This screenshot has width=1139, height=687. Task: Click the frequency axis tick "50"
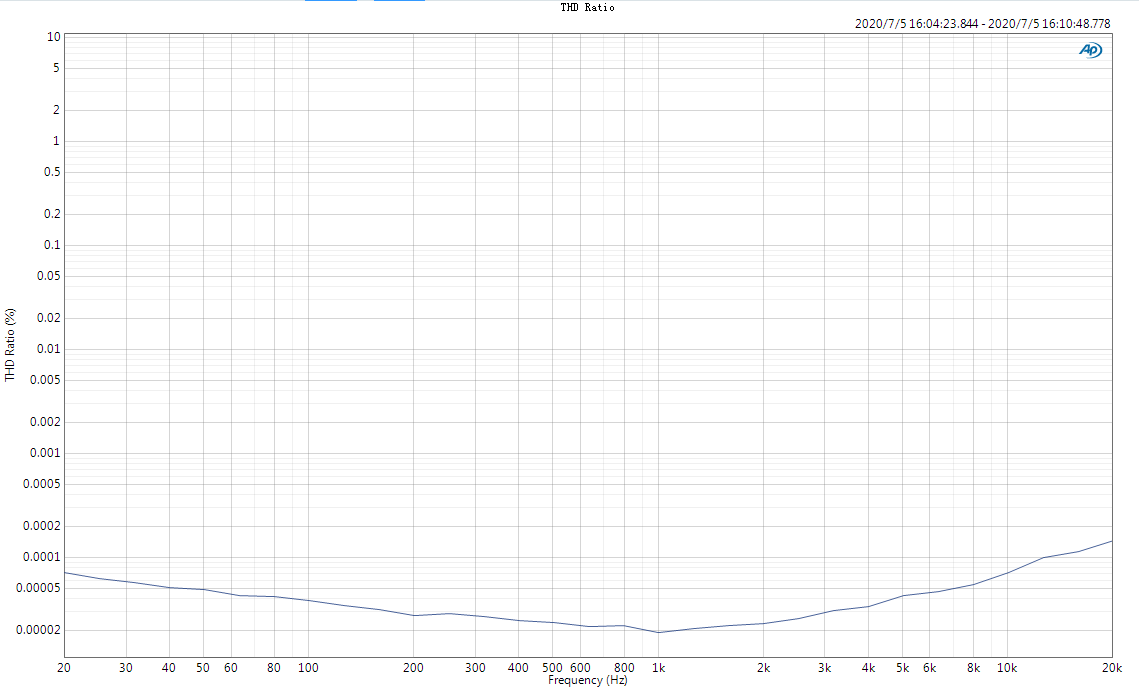point(203,667)
